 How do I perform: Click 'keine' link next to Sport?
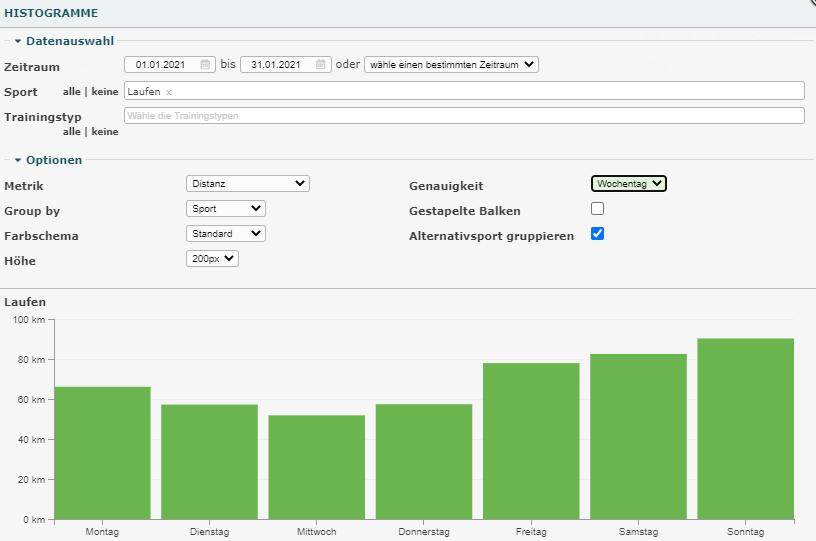tap(105, 92)
